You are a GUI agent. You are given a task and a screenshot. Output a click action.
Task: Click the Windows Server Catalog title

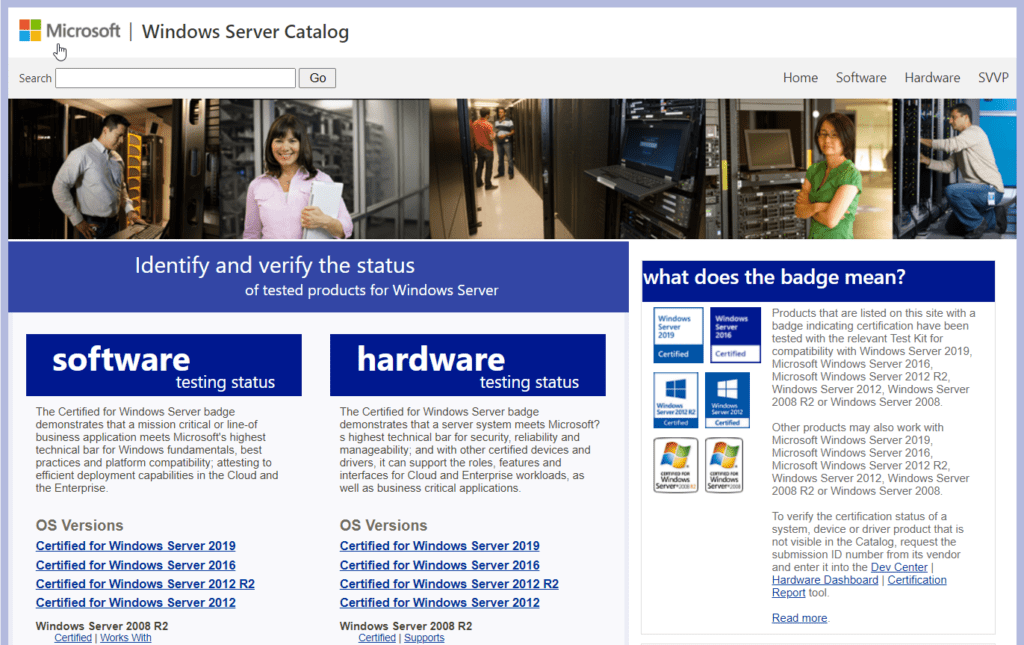[245, 31]
